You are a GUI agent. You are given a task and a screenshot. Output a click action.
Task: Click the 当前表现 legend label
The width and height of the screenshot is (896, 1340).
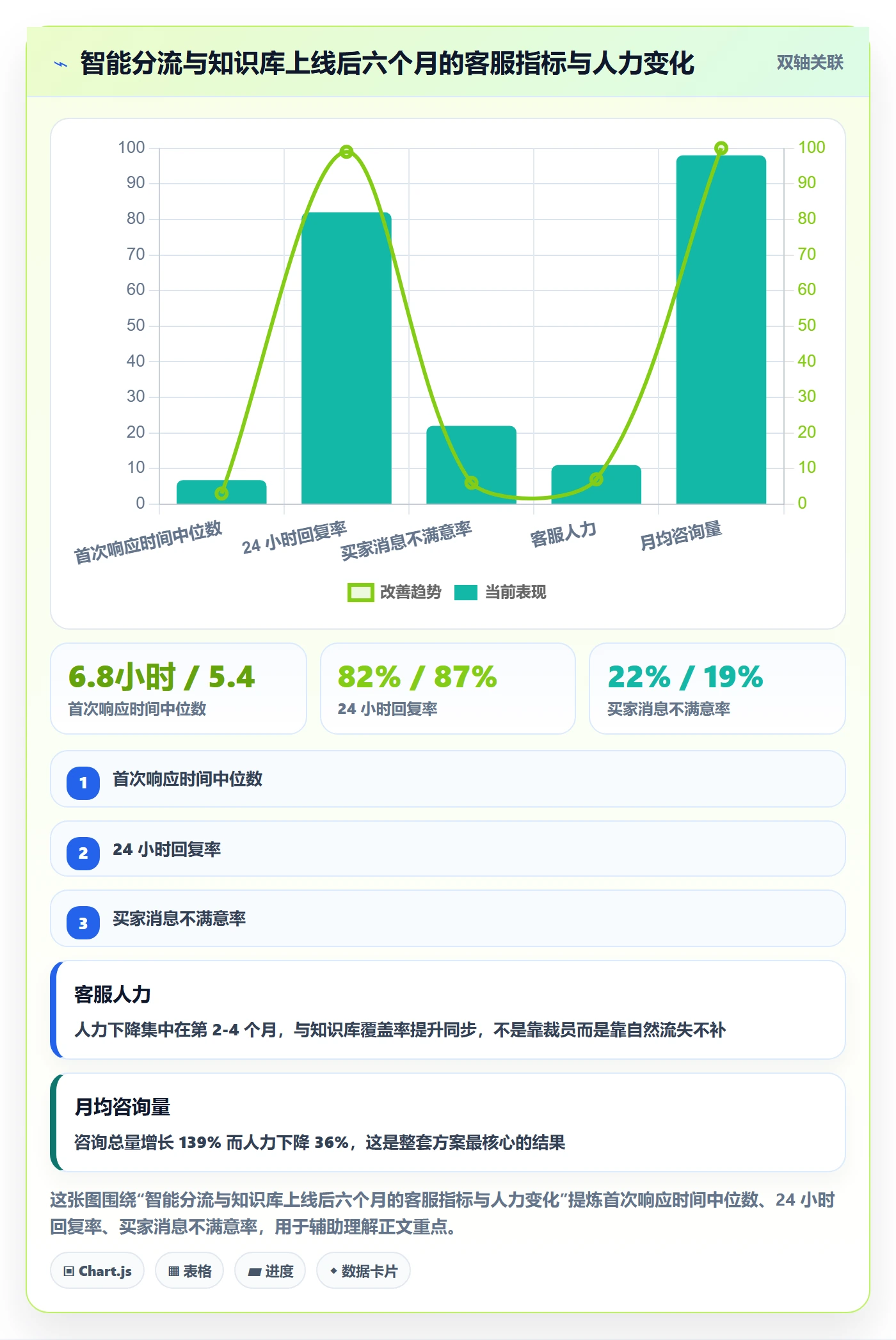516,593
